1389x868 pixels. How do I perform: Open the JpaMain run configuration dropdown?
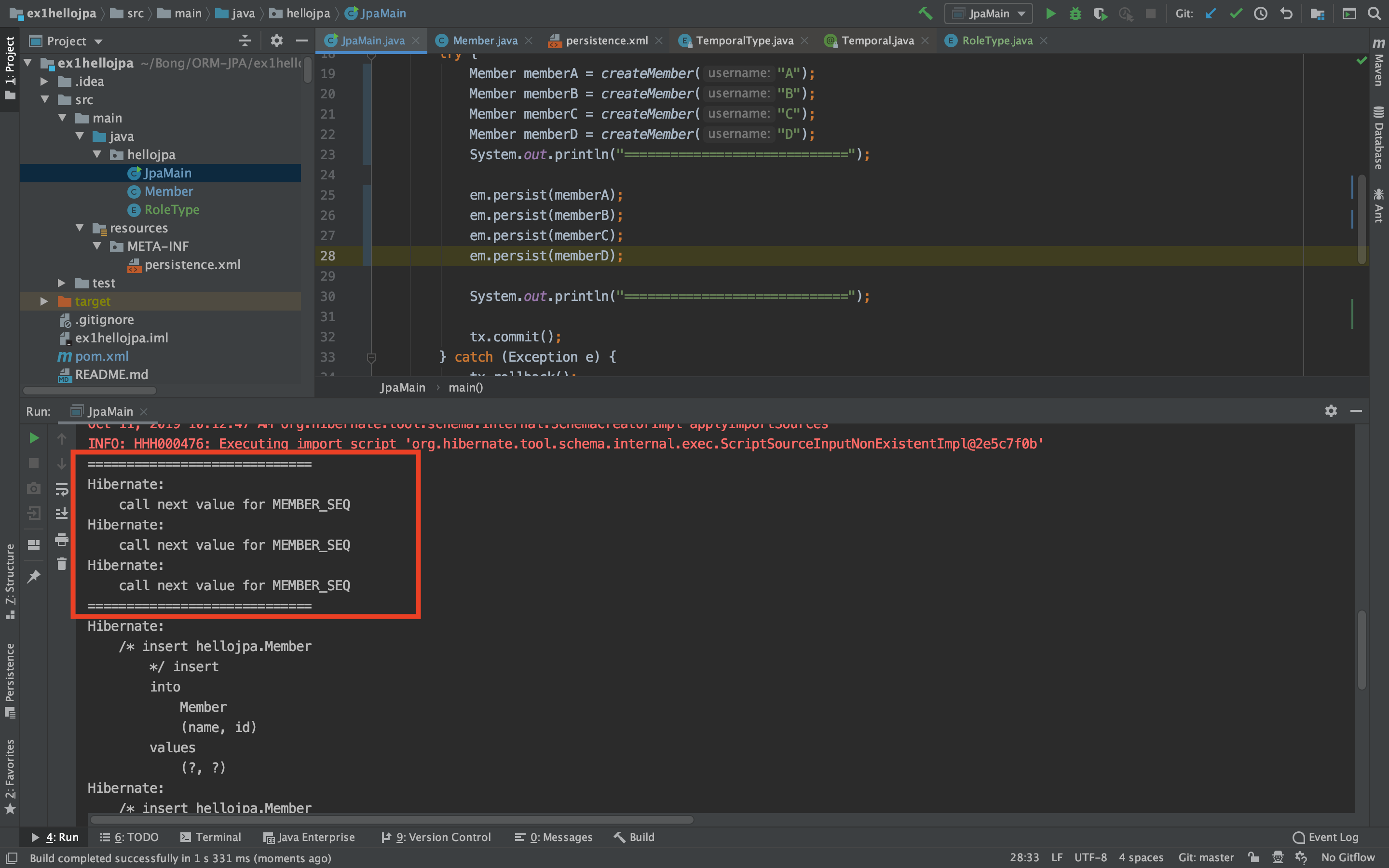(x=988, y=13)
